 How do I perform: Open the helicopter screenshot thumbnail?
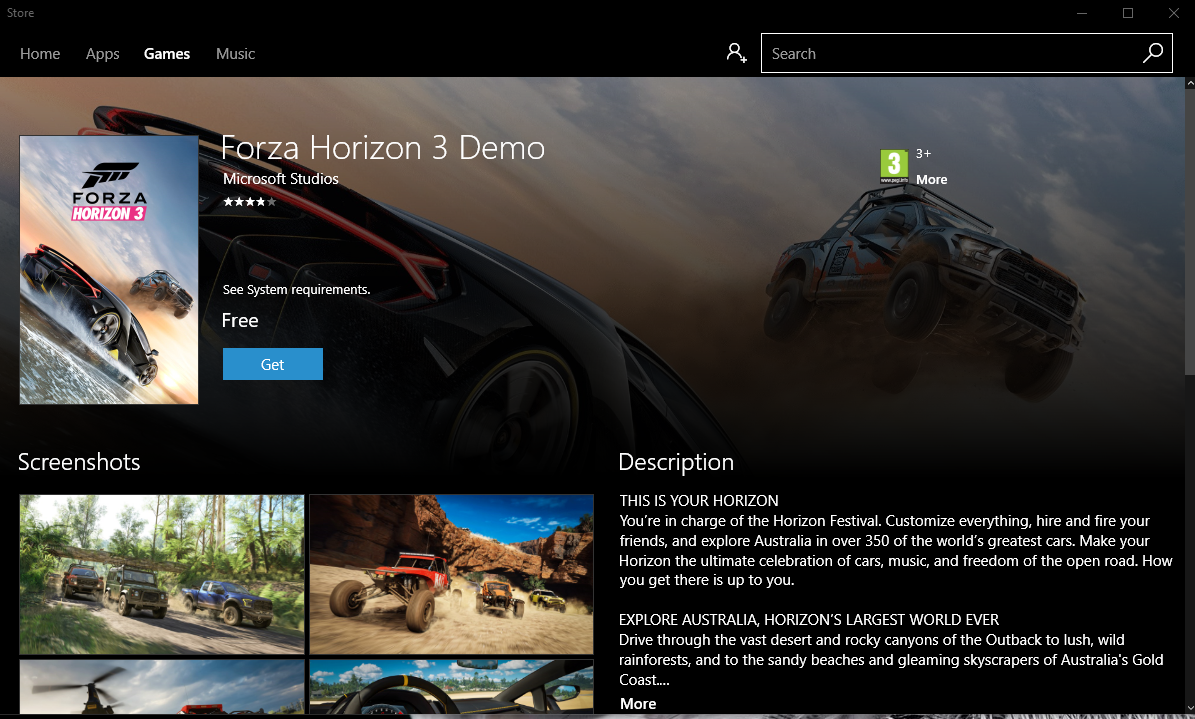(162, 686)
